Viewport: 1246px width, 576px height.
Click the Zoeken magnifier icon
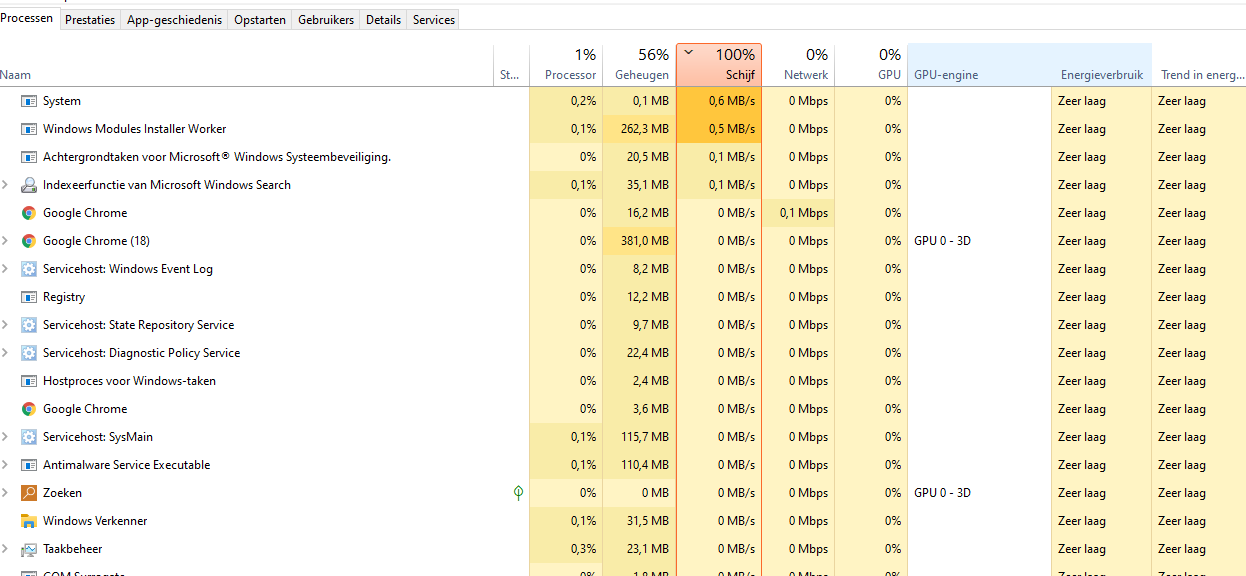(x=29, y=493)
